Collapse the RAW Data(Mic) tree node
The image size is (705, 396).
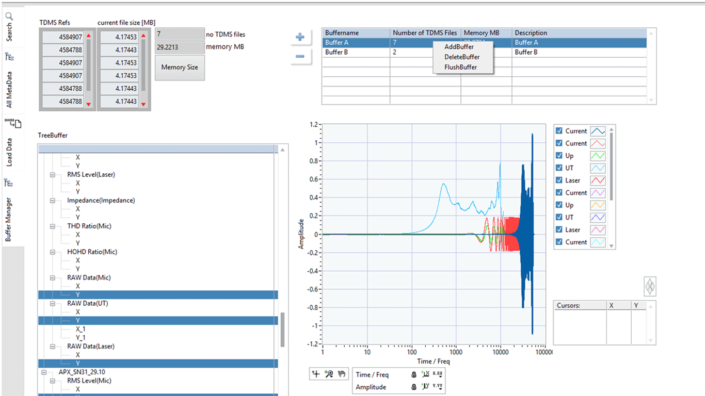pyautogui.click(x=53, y=278)
